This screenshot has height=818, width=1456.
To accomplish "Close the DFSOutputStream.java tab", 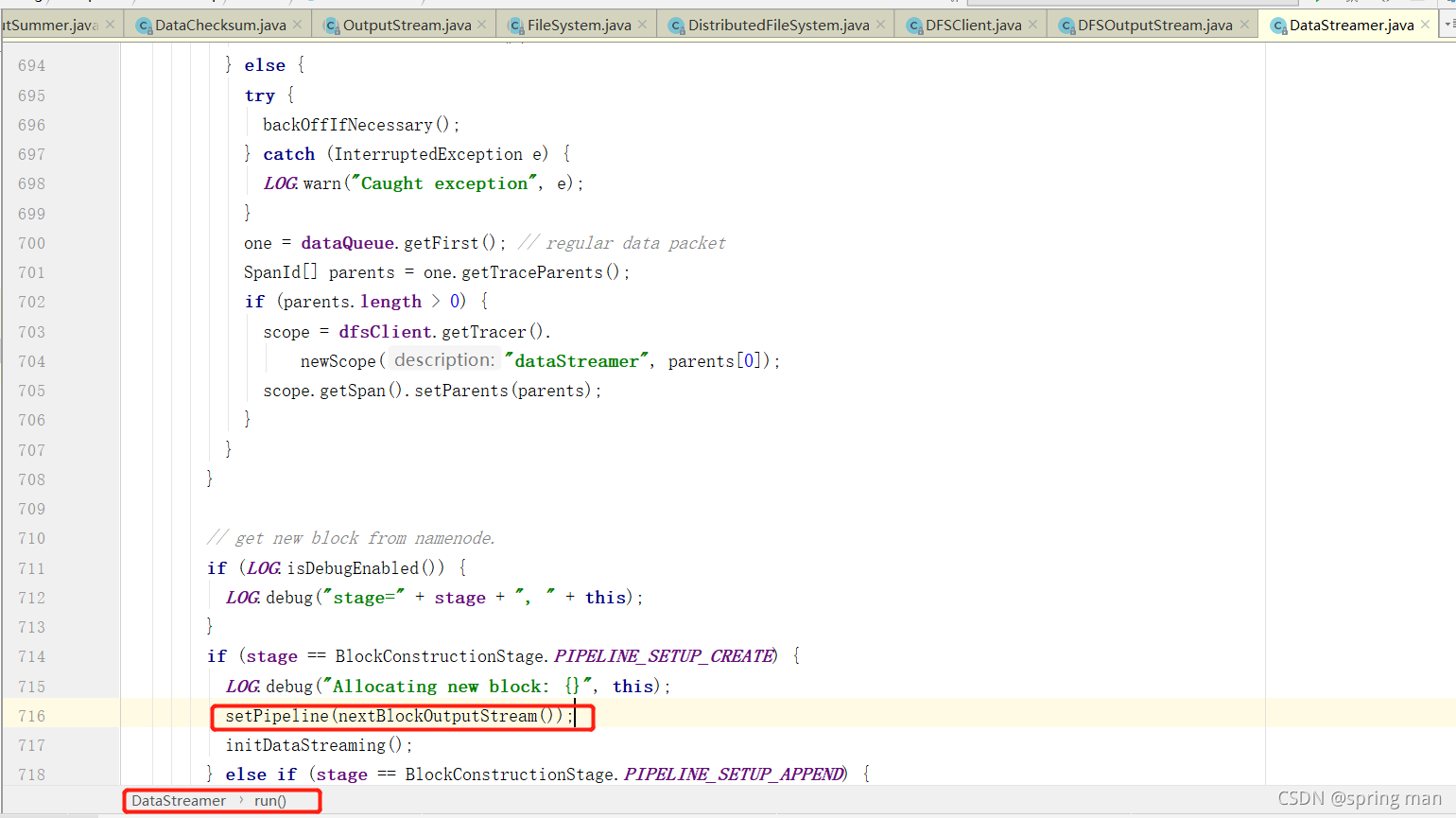I will click(x=1244, y=25).
